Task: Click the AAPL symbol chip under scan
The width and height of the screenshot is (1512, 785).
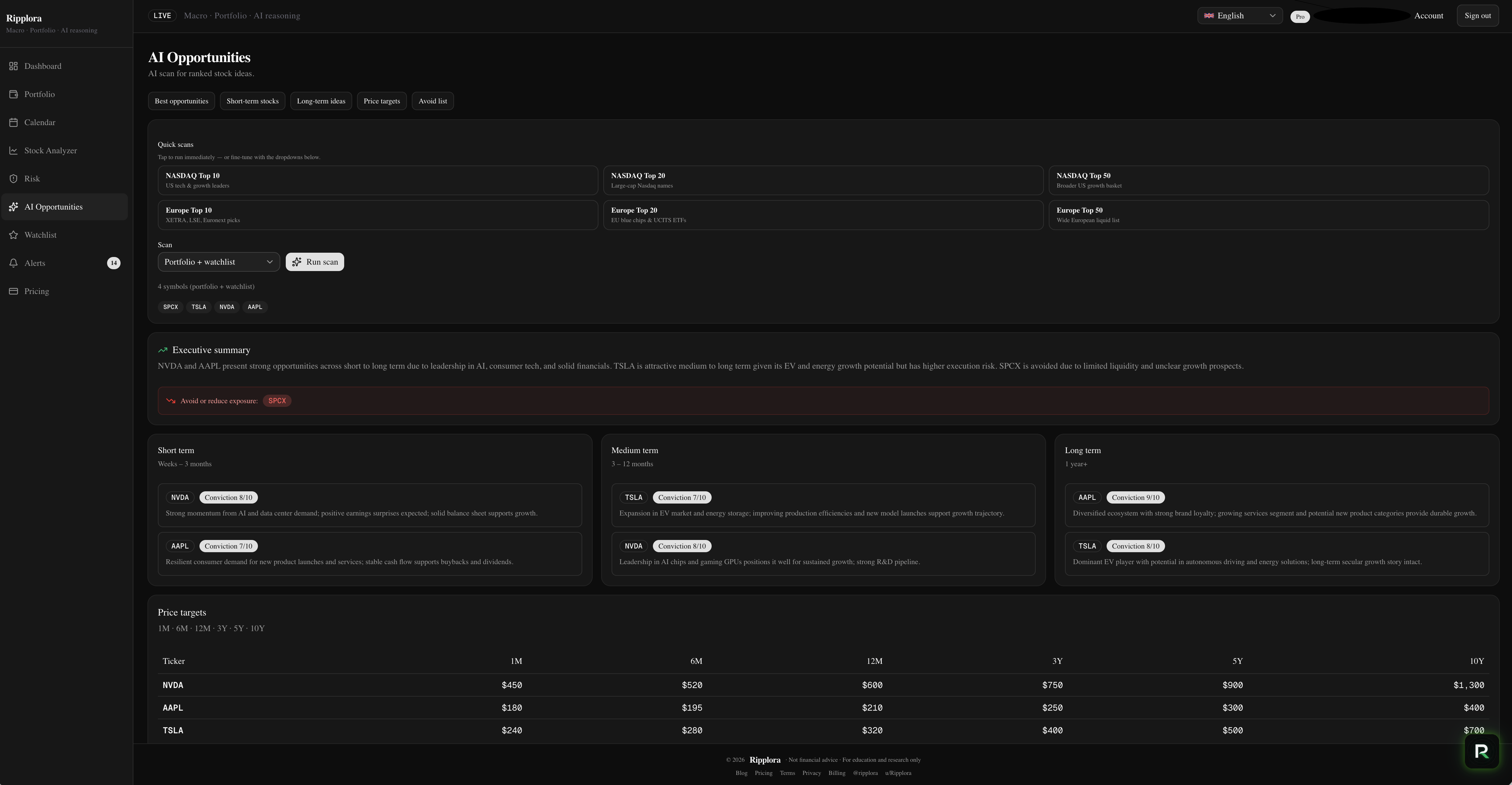Action: (x=255, y=307)
